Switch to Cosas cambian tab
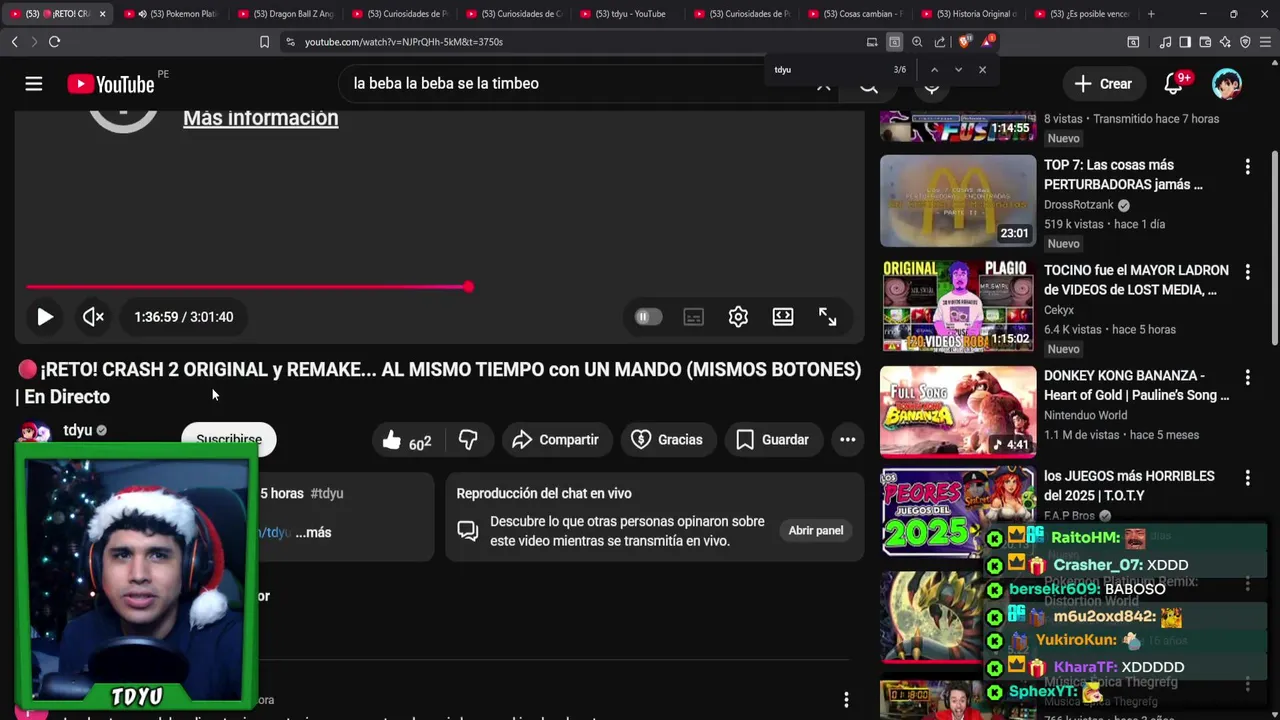This screenshot has width=1280, height=720. pyautogui.click(x=856, y=14)
